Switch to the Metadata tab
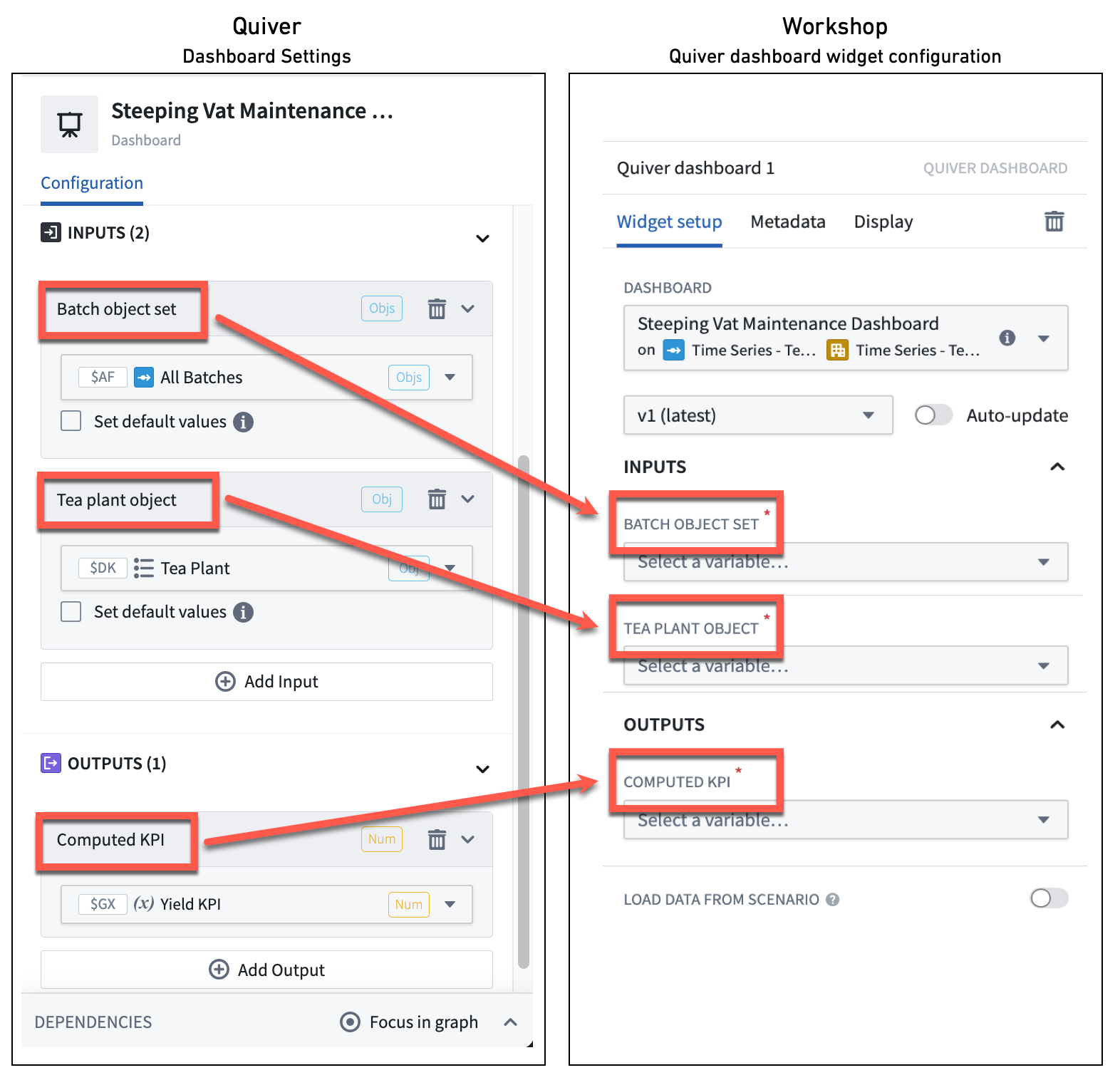The width and height of the screenshot is (1120, 1080). tap(788, 222)
